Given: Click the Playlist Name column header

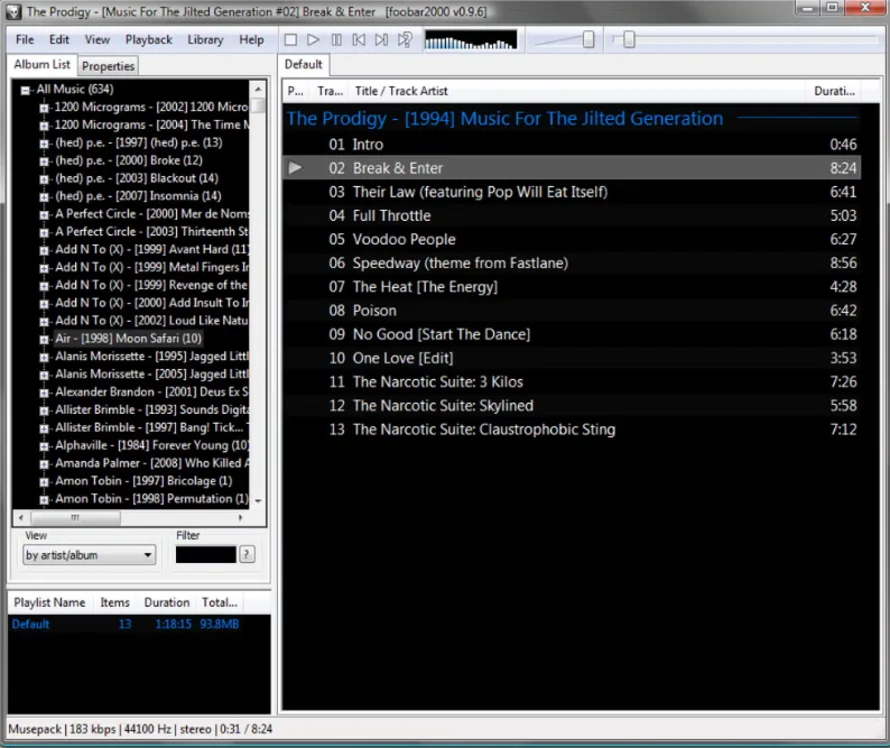Looking at the screenshot, I should [x=50, y=603].
